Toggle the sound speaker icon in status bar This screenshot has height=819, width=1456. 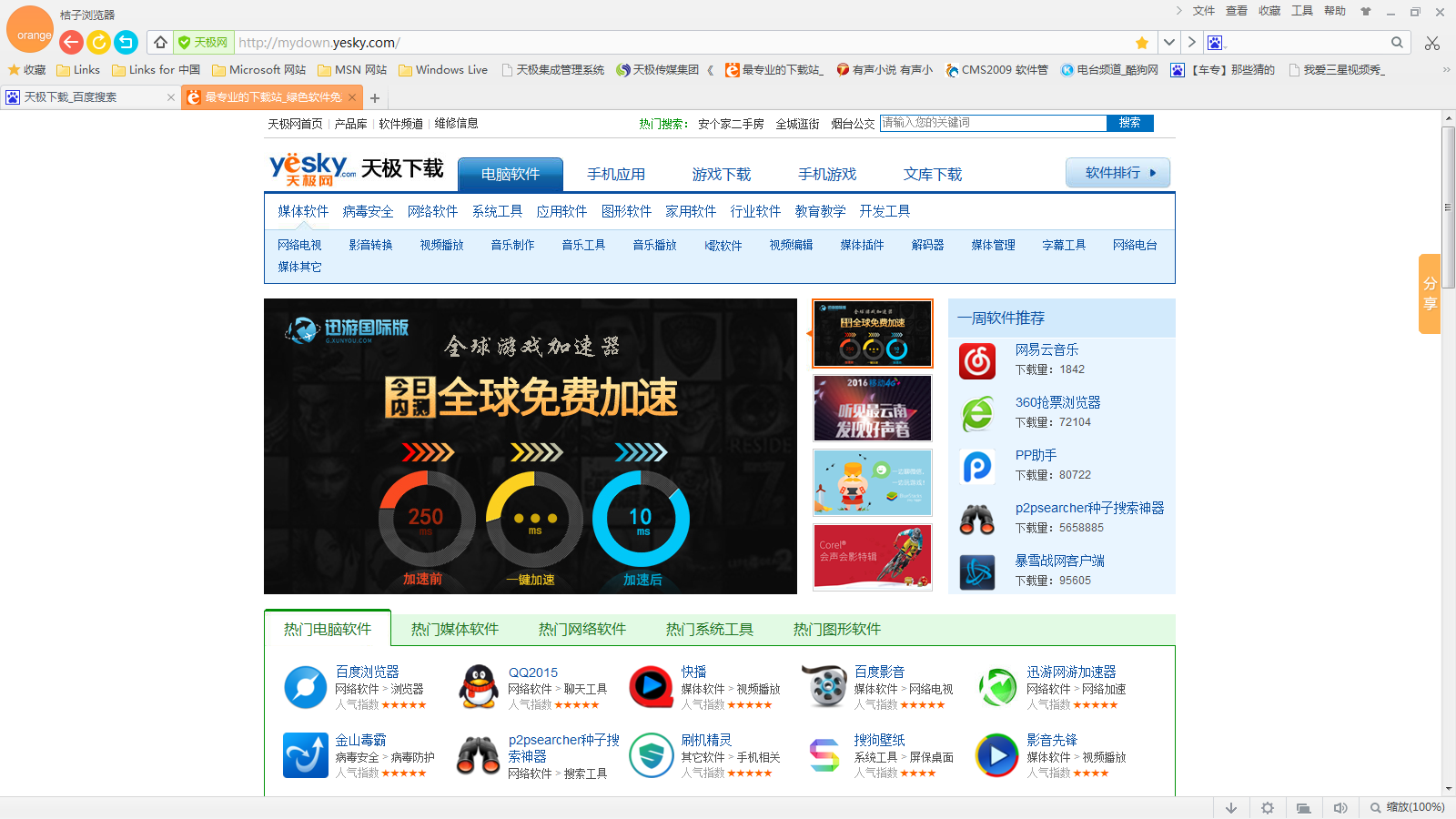pos(1340,808)
